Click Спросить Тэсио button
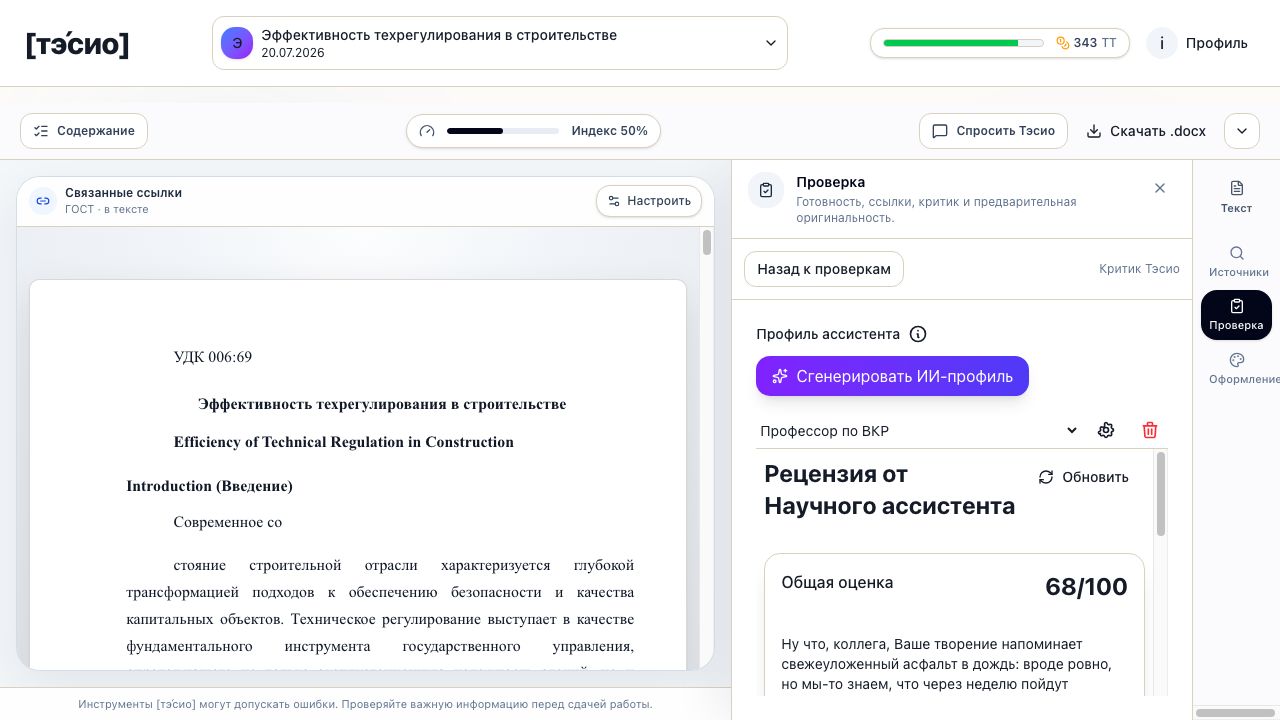The width and height of the screenshot is (1280, 720). click(x=993, y=131)
